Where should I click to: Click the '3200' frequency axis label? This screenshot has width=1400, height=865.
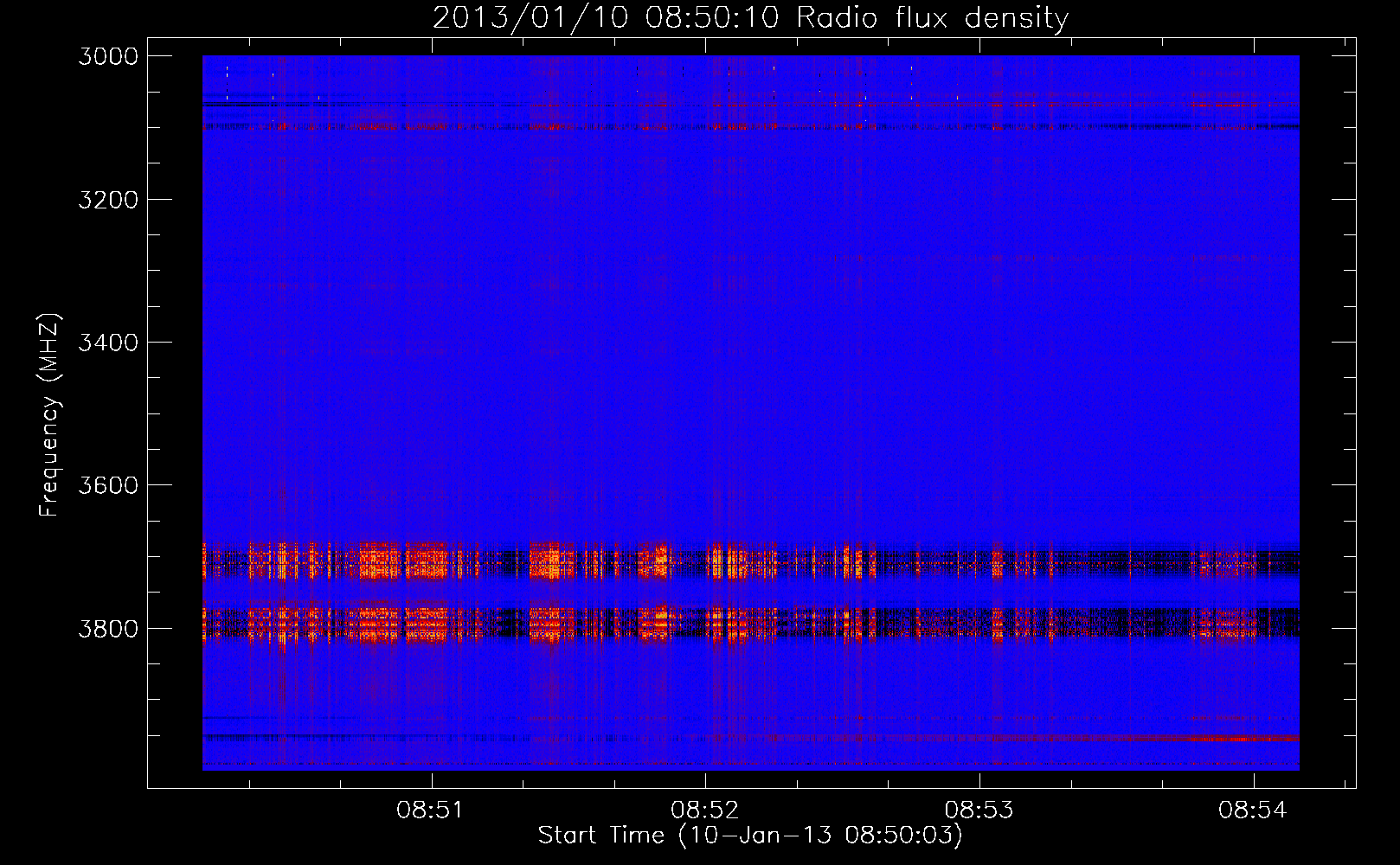click(x=108, y=200)
